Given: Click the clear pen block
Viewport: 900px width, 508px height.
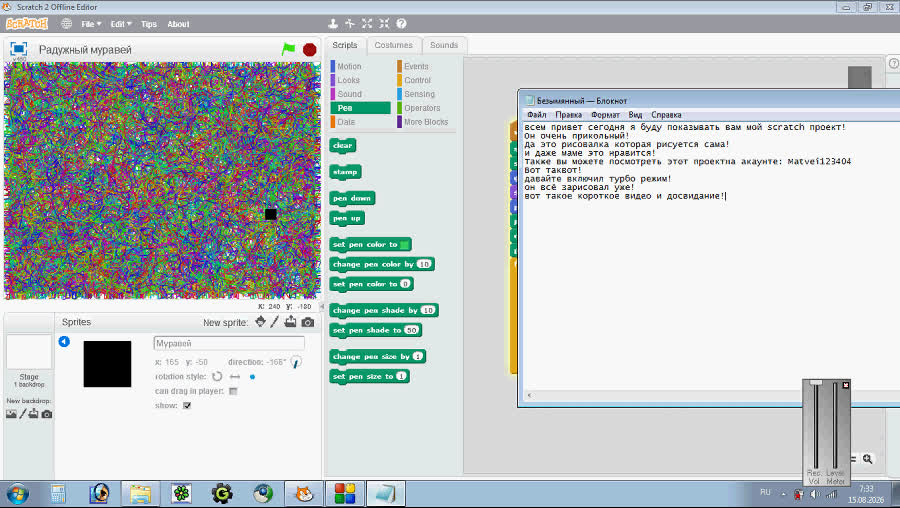Looking at the screenshot, I should (x=343, y=146).
